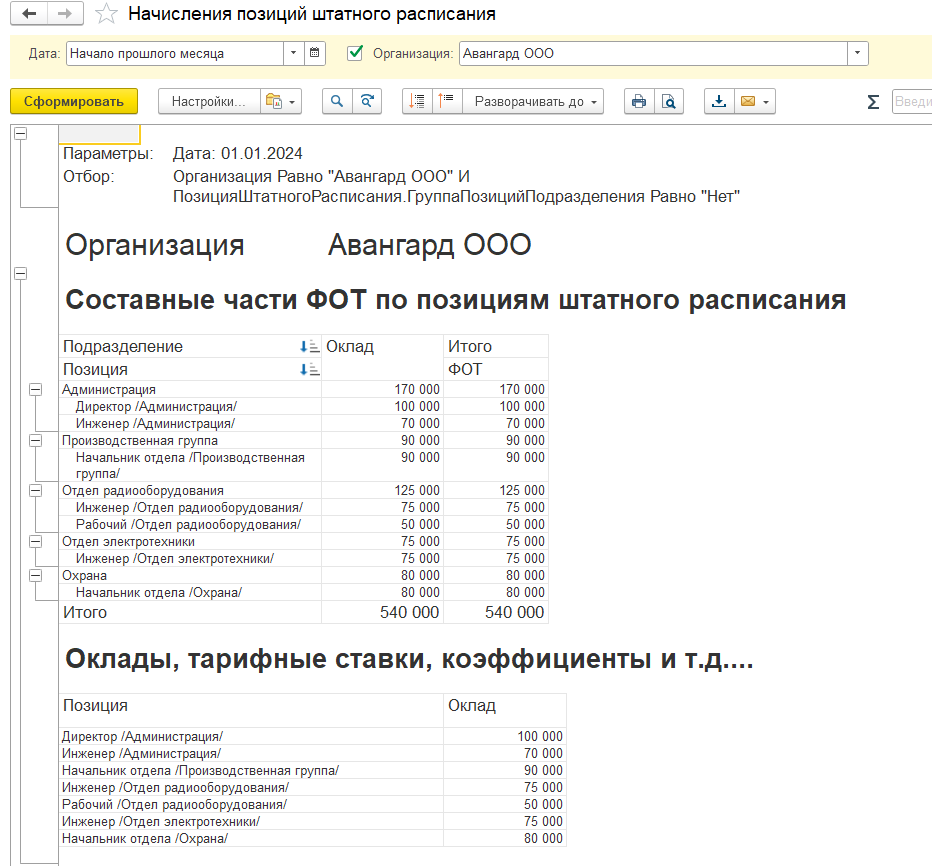Click the Sigma sum icon
Image resolution: width=932 pixels, height=866 pixels.
coord(873,102)
